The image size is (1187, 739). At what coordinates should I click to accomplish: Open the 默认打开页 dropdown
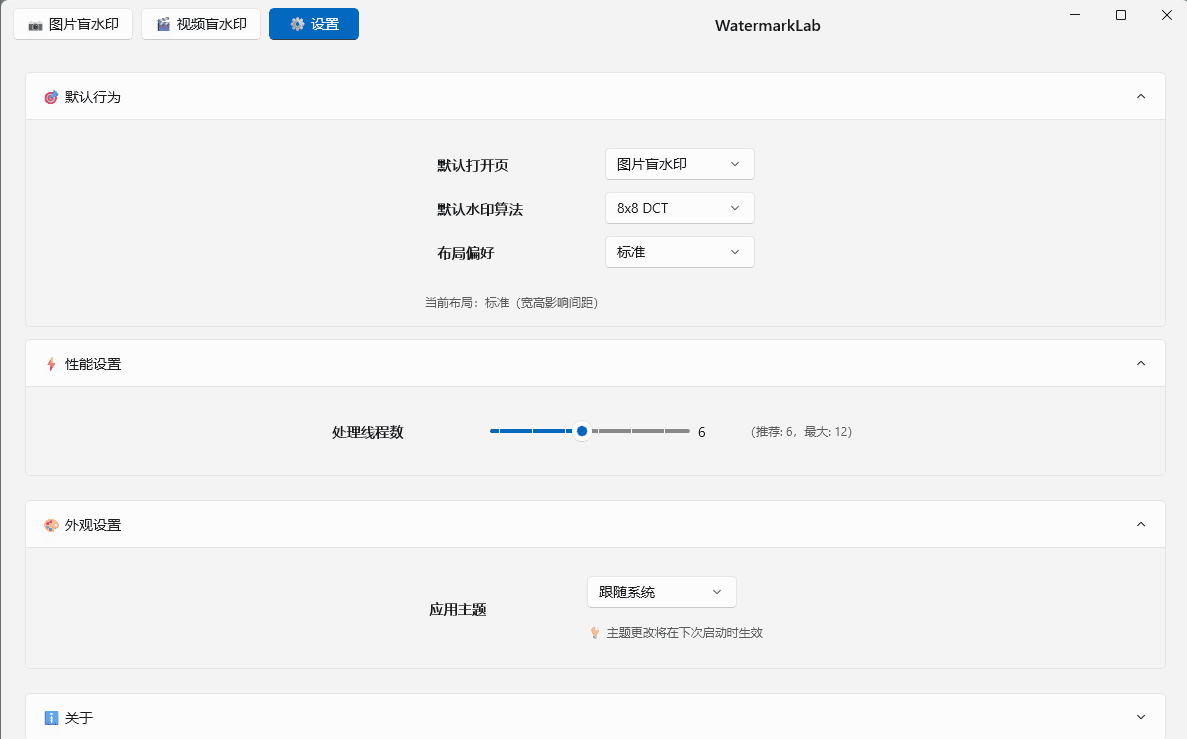point(679,164)
